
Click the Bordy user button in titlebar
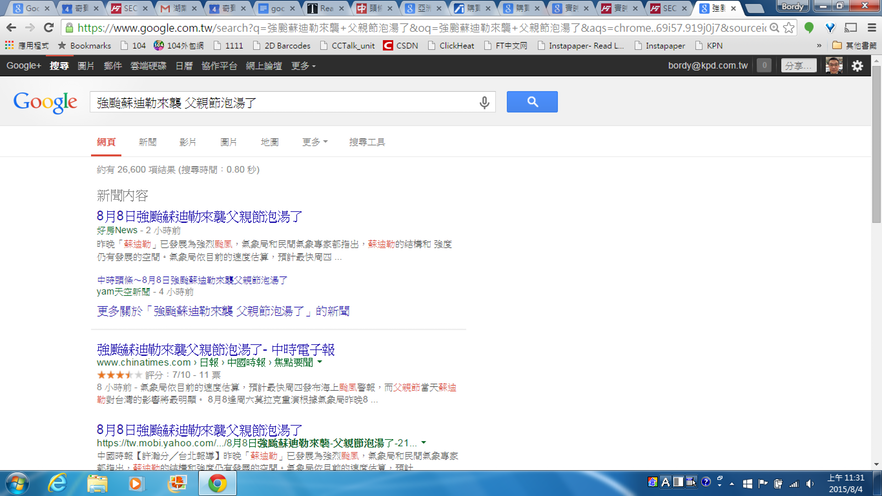coord(793,6)
